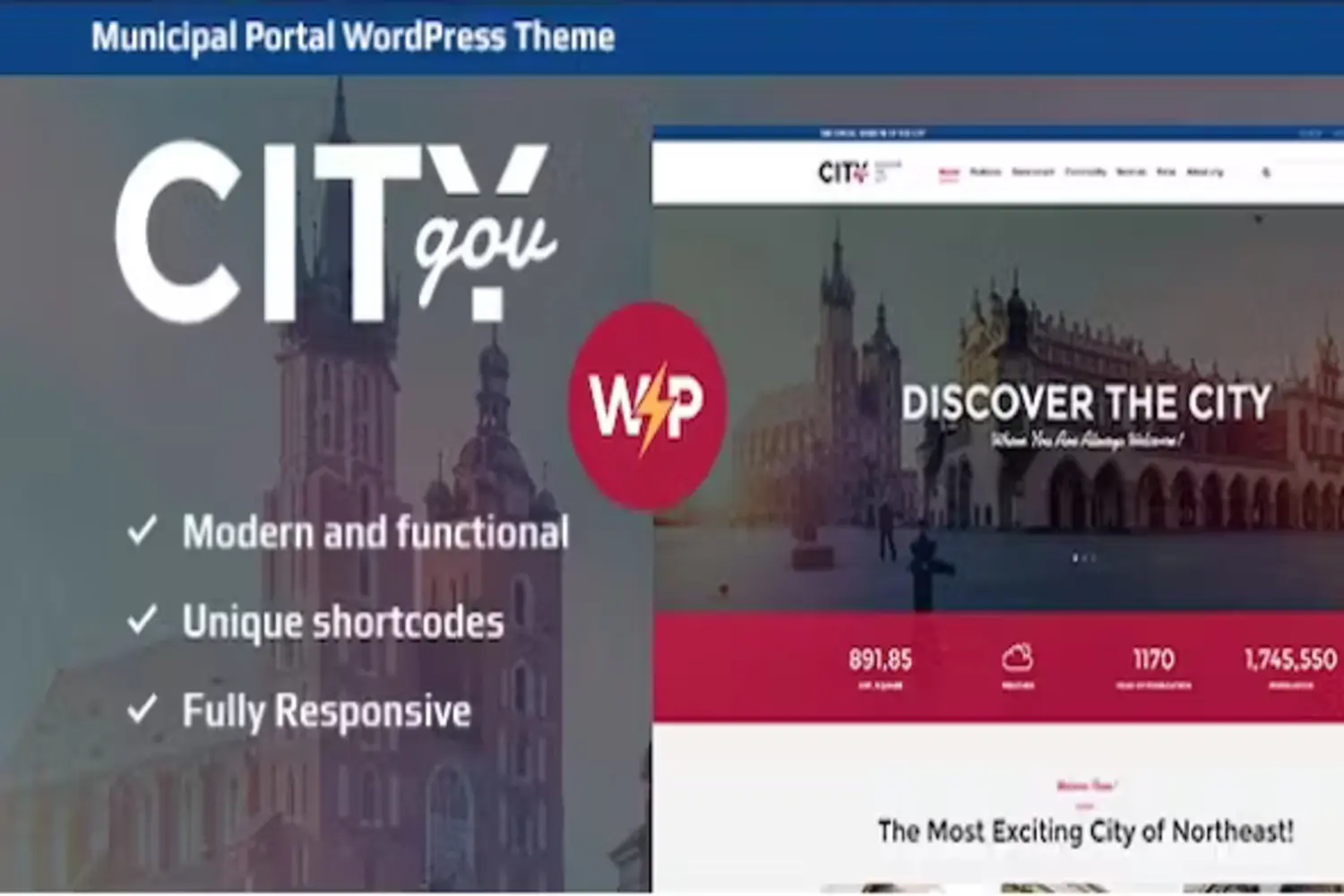Open the Government menu item
Image resolution: width=1344 pixels, height=896 pixels.
1033,172
